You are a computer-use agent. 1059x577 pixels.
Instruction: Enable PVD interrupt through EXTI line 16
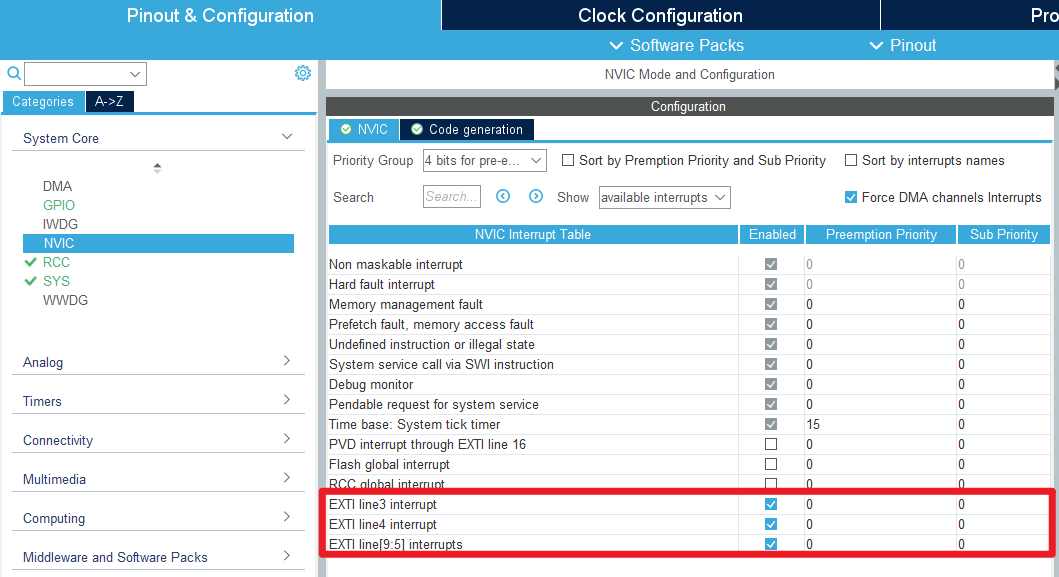point(771,444)
